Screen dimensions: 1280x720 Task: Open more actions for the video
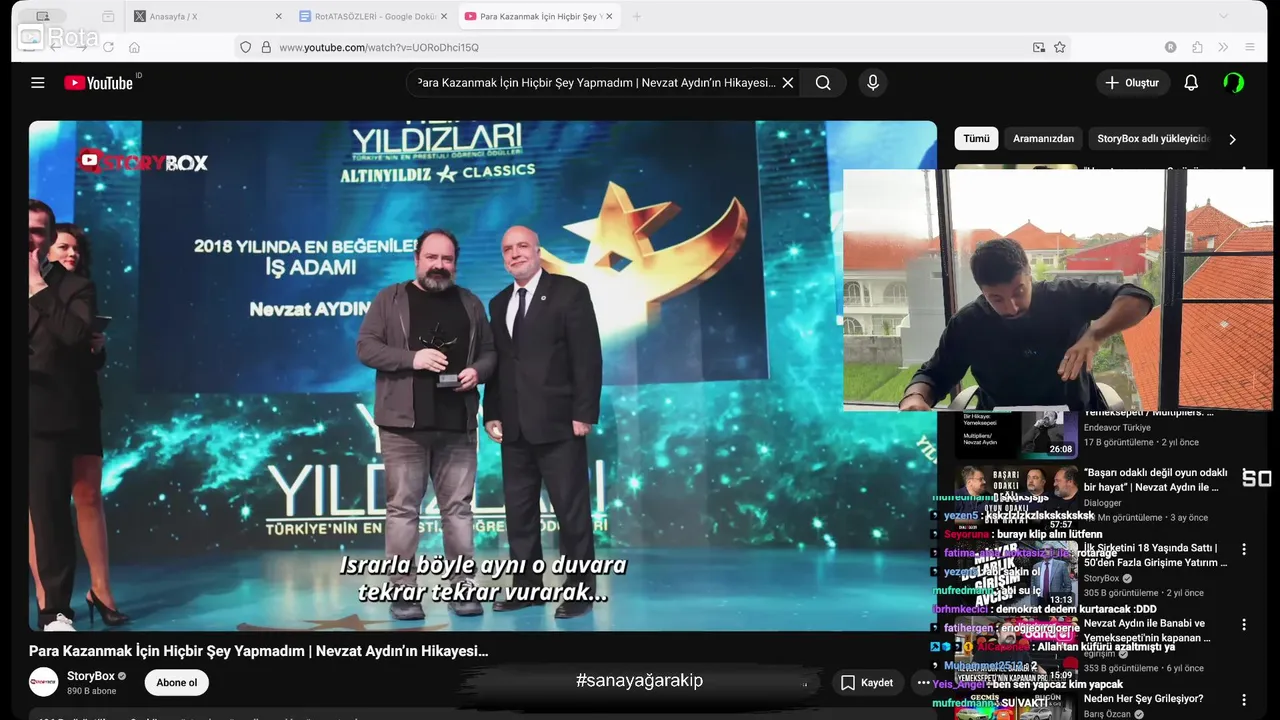coord(923,683)
